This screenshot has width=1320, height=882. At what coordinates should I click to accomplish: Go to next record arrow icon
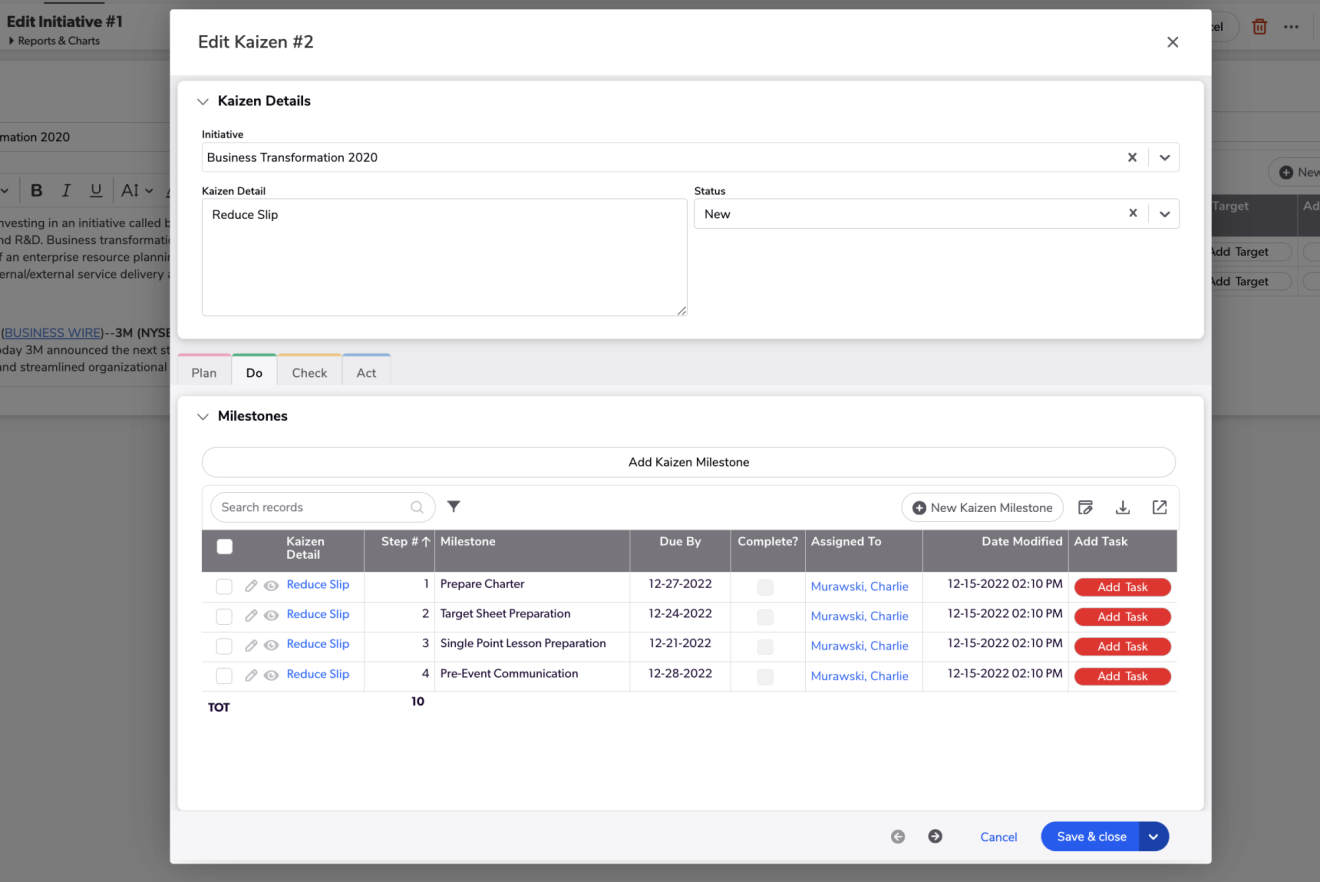pos(935,837)
